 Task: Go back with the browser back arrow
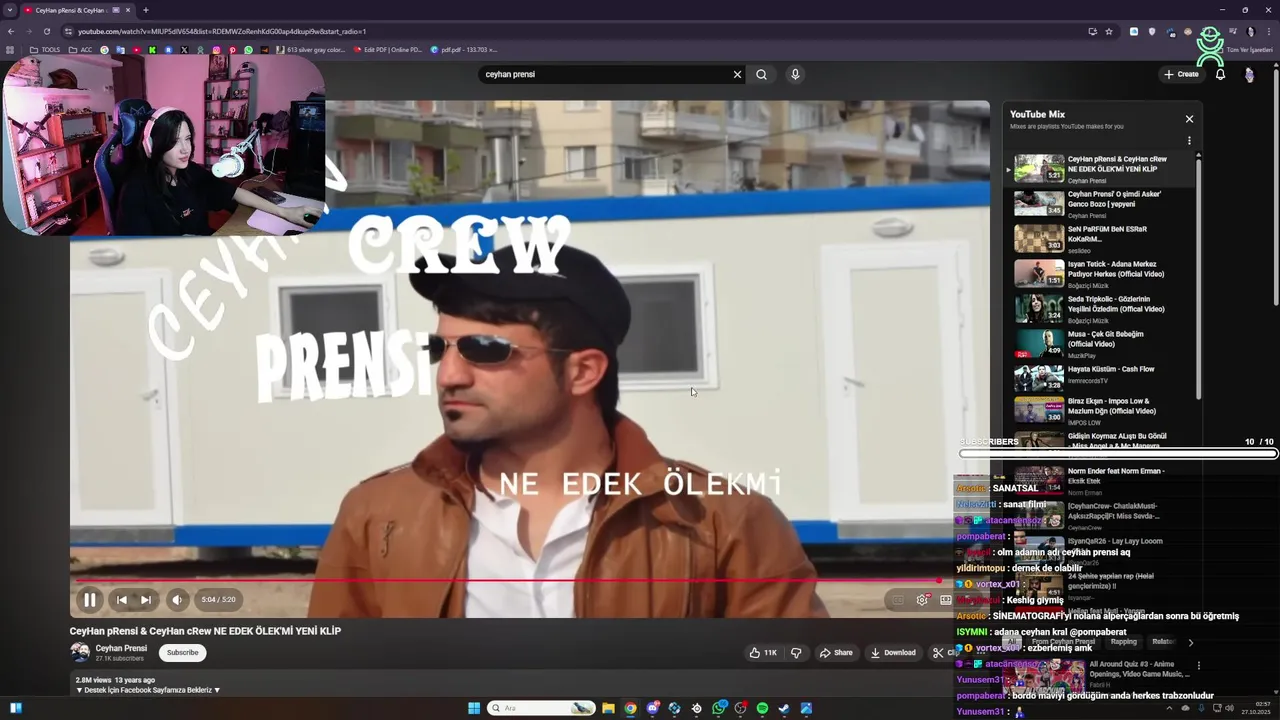11,31
